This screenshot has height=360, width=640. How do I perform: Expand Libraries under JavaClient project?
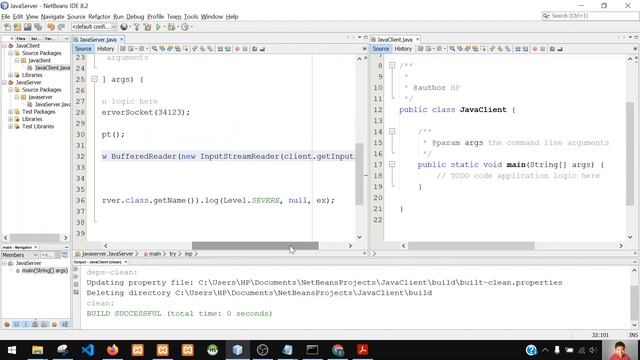pos(10,75)
